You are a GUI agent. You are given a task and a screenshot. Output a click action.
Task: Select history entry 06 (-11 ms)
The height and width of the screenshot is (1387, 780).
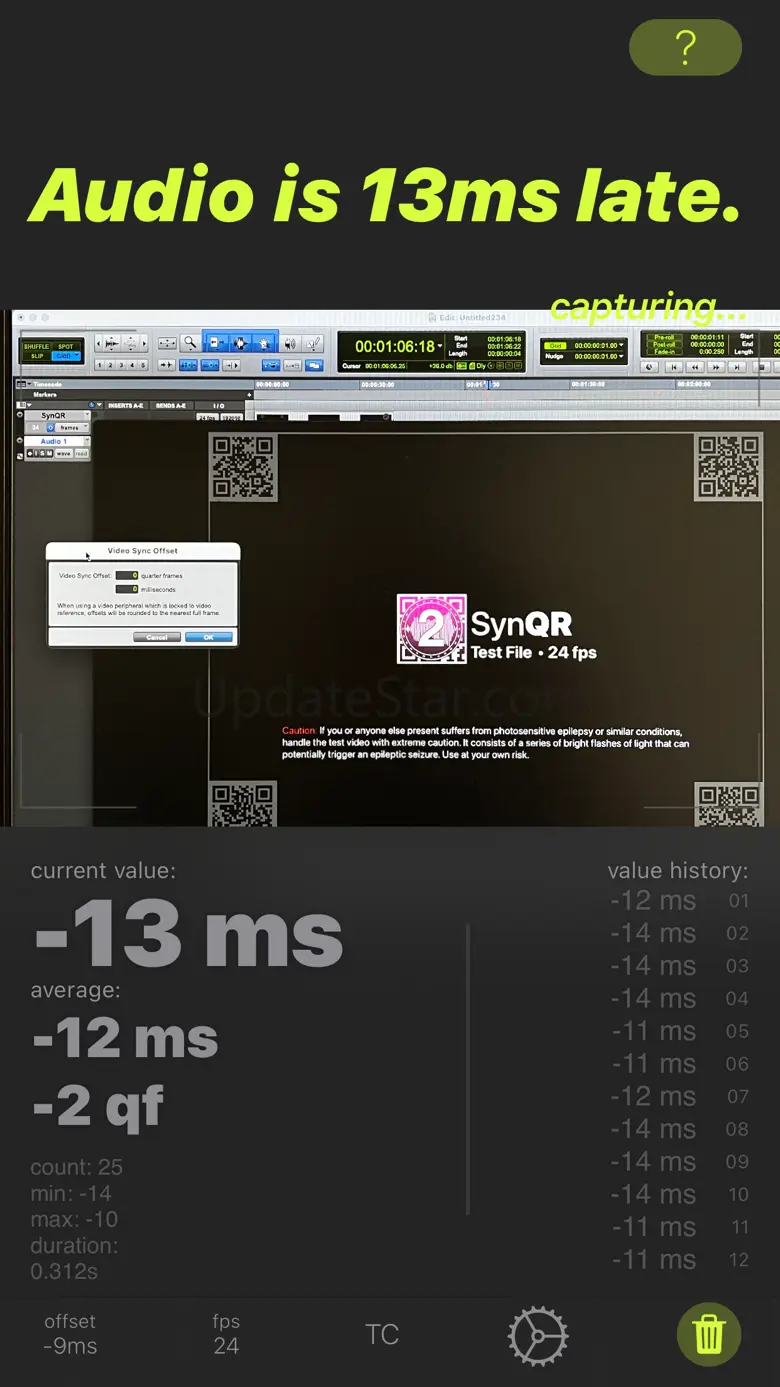tap(679, 1064)
